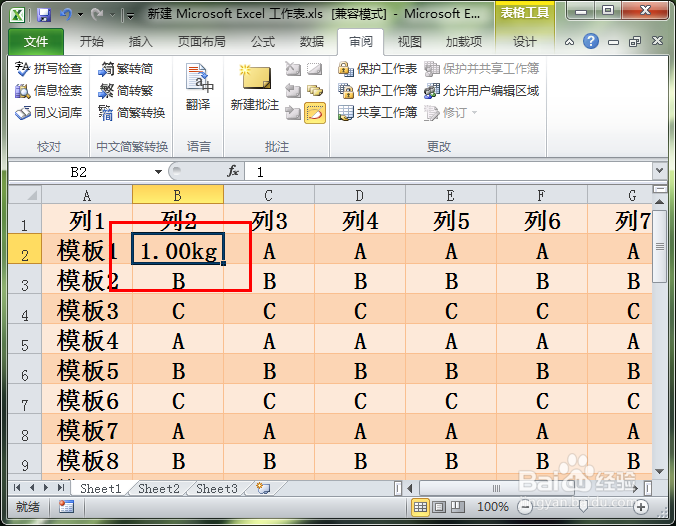This screenshot has height=526, width=676.
Task: Go to next comment icon
Action: click(293, 113)
